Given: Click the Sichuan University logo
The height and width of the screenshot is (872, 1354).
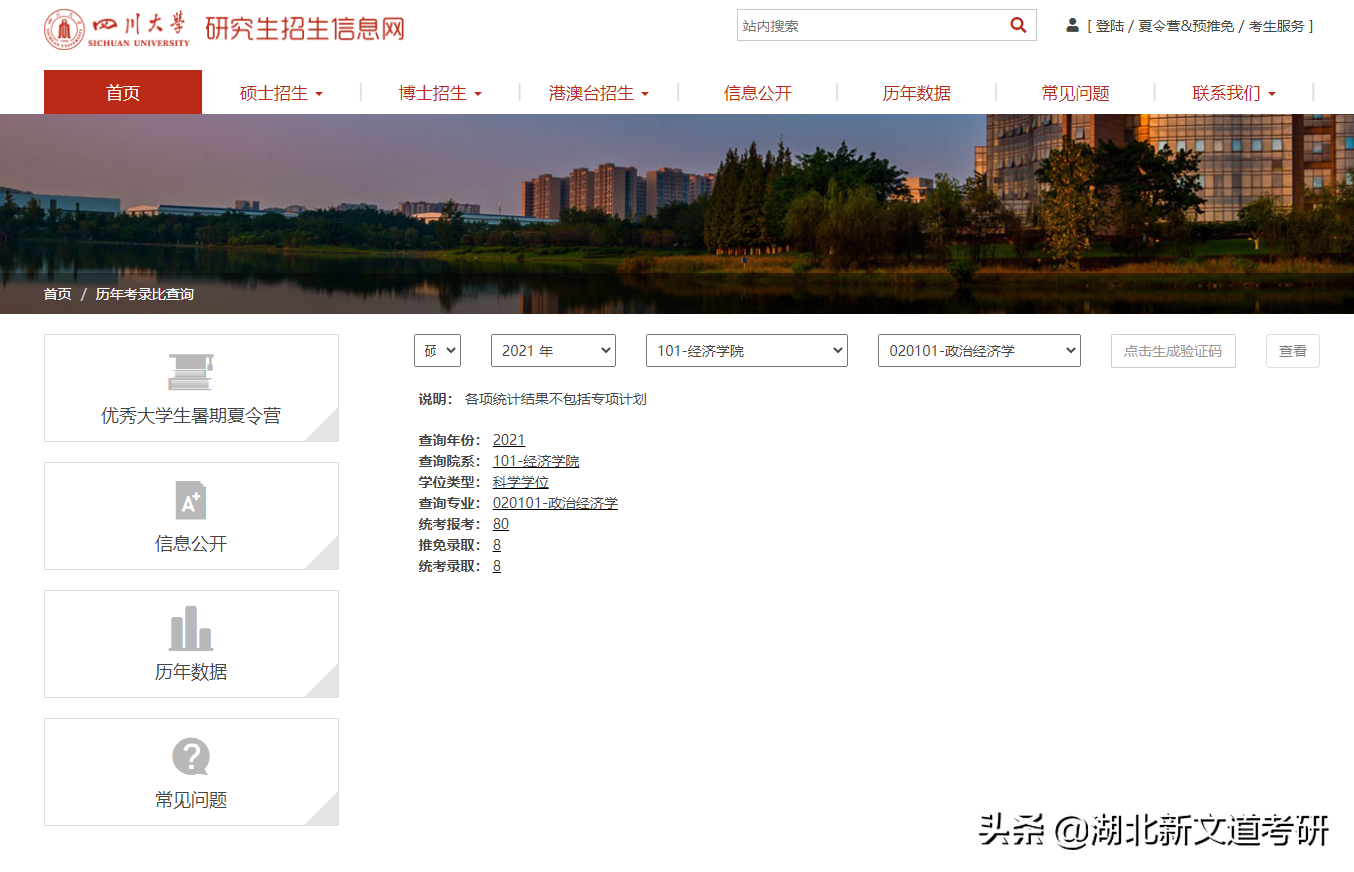Looking at the screenshot, I should tap(66, 27).
